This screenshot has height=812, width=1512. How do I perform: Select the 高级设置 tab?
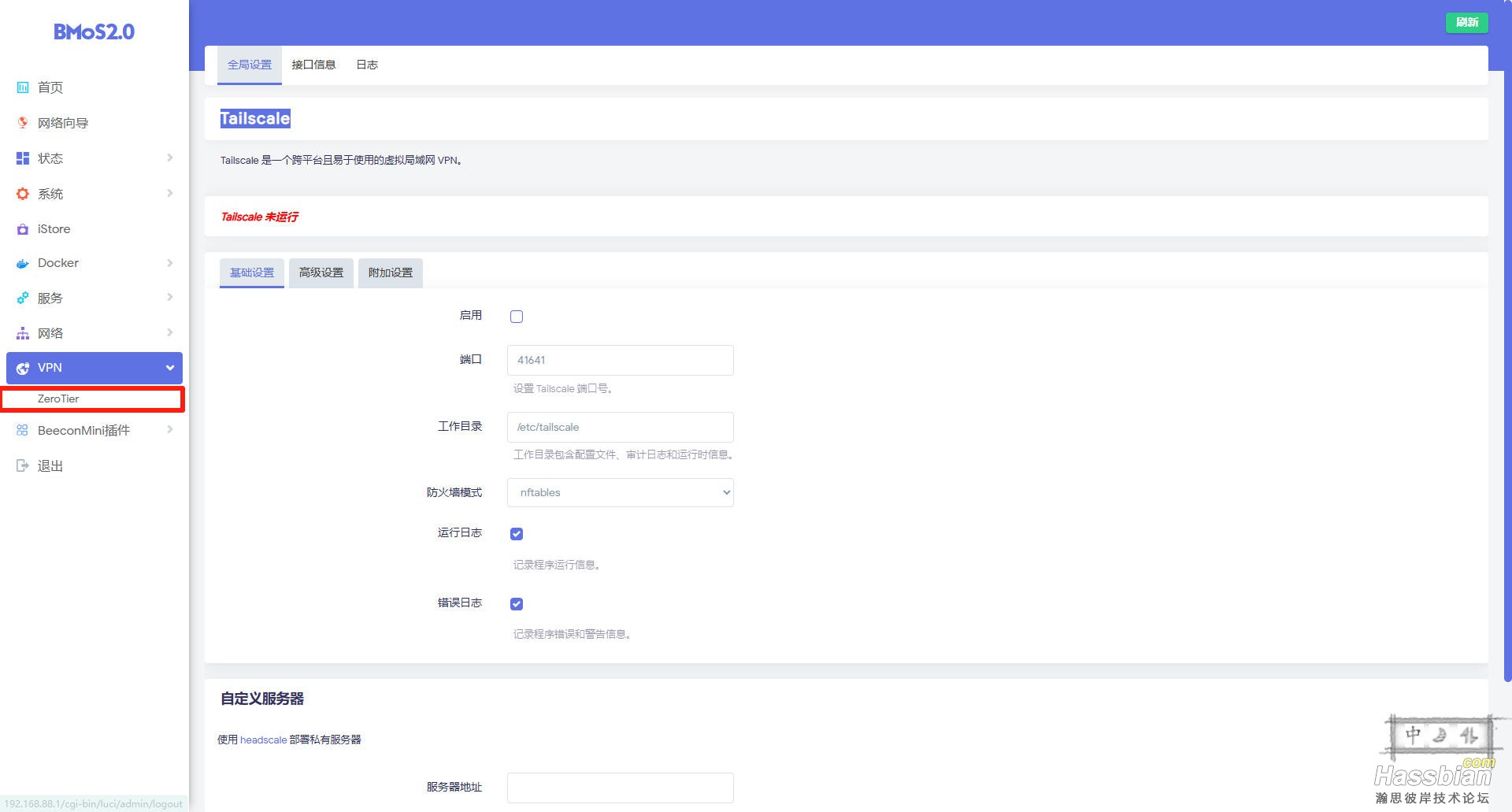321,273
